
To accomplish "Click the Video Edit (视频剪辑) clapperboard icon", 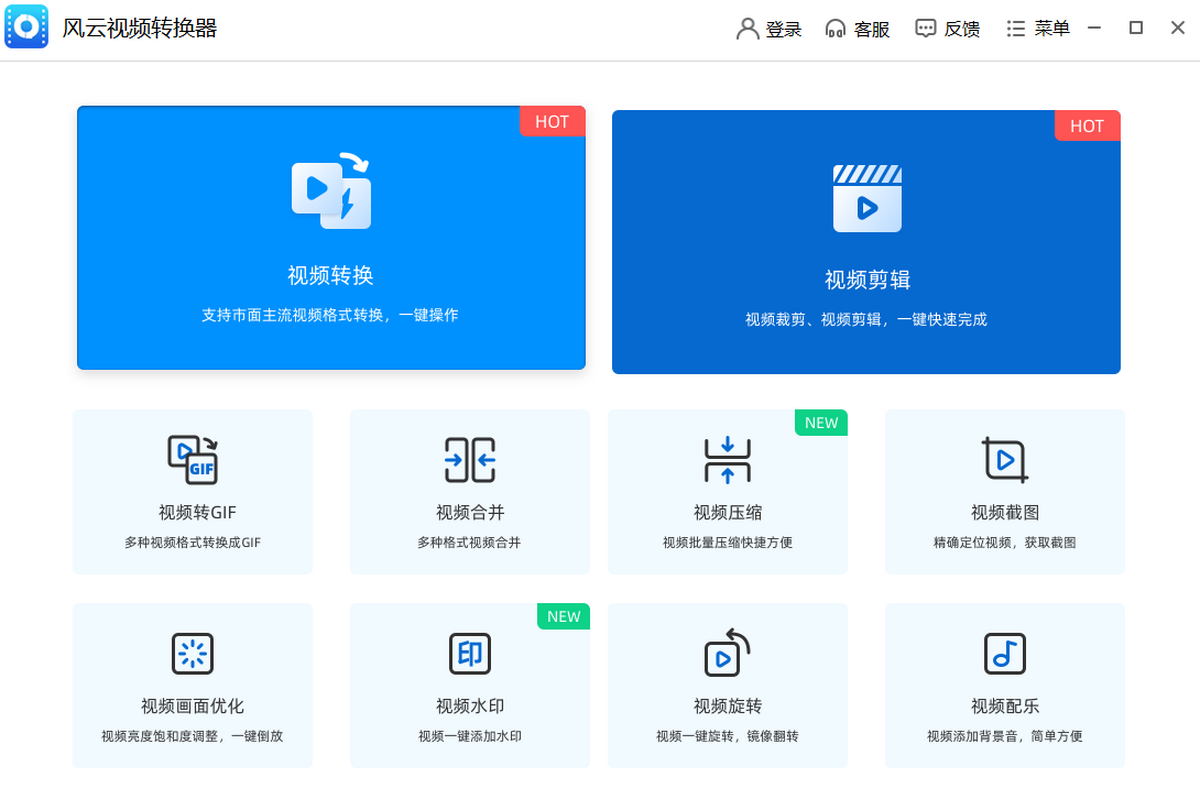I will tap(867, 198).
